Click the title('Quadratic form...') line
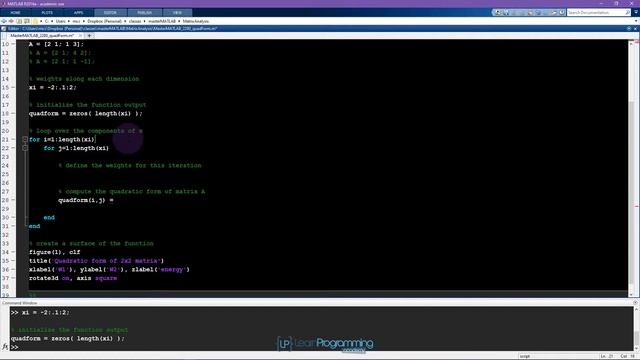 click(x=96, y=260)
